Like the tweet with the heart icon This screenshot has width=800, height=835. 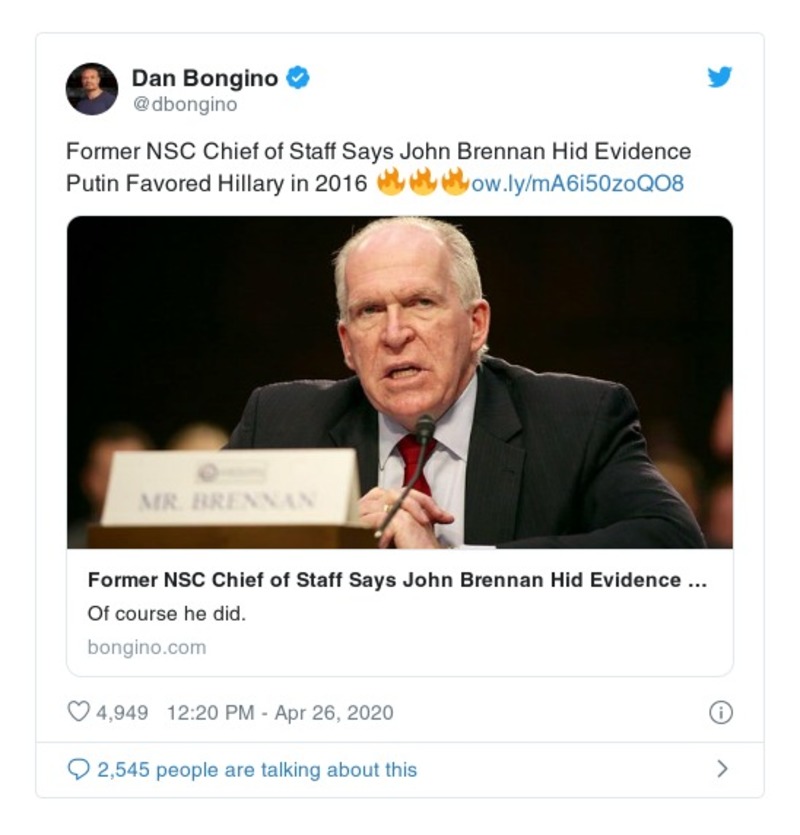point(78,712)
